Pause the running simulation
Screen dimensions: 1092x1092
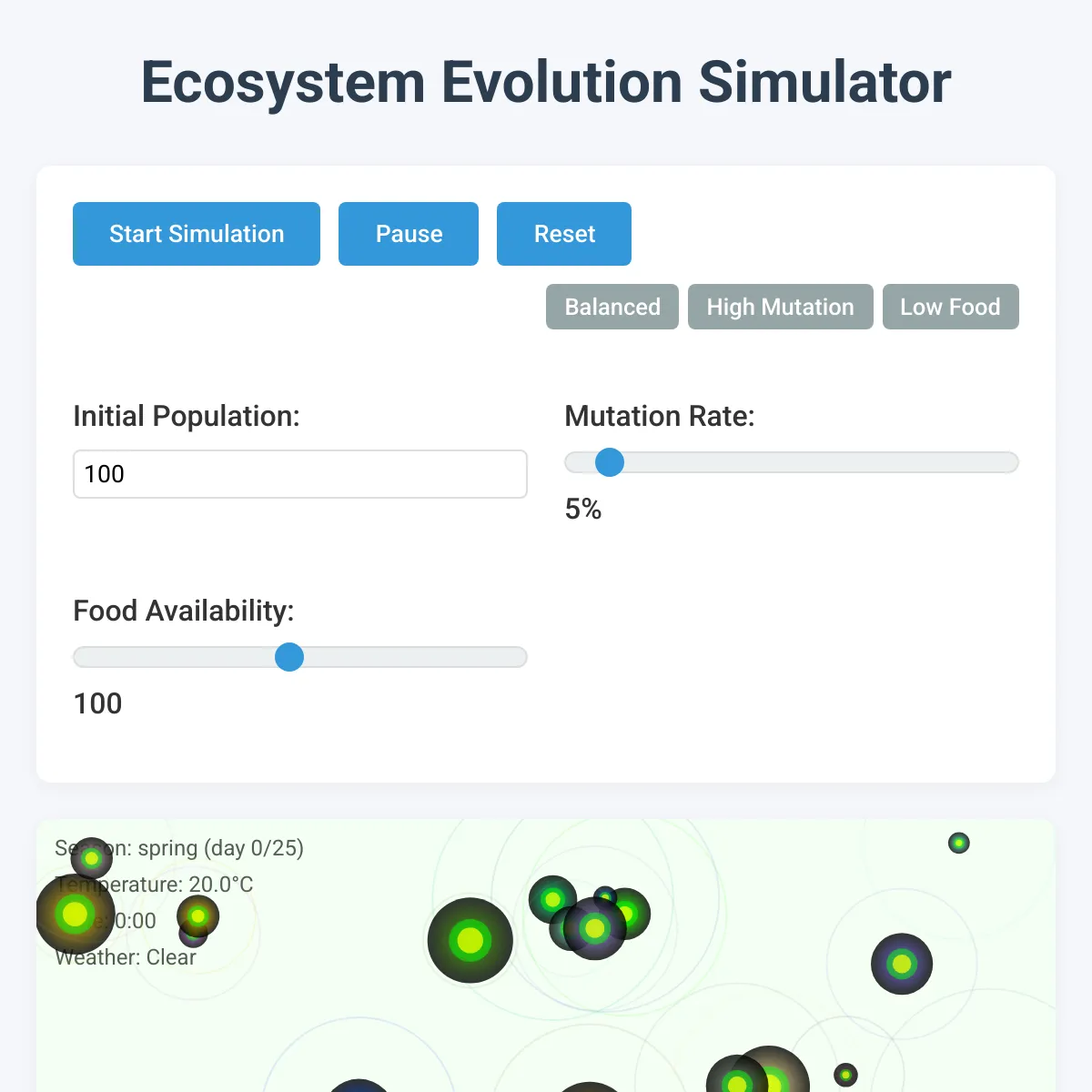click(x=409, y=234)
